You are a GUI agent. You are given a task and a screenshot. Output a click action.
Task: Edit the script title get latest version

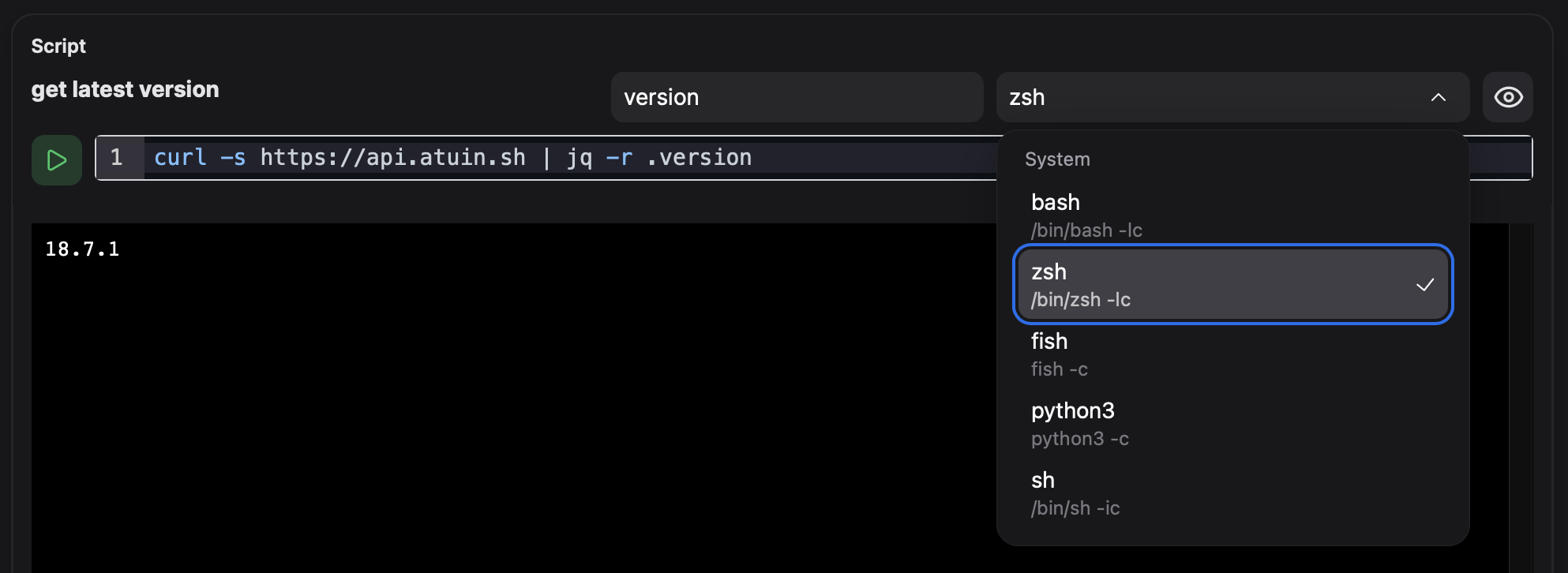pos(125,88)
